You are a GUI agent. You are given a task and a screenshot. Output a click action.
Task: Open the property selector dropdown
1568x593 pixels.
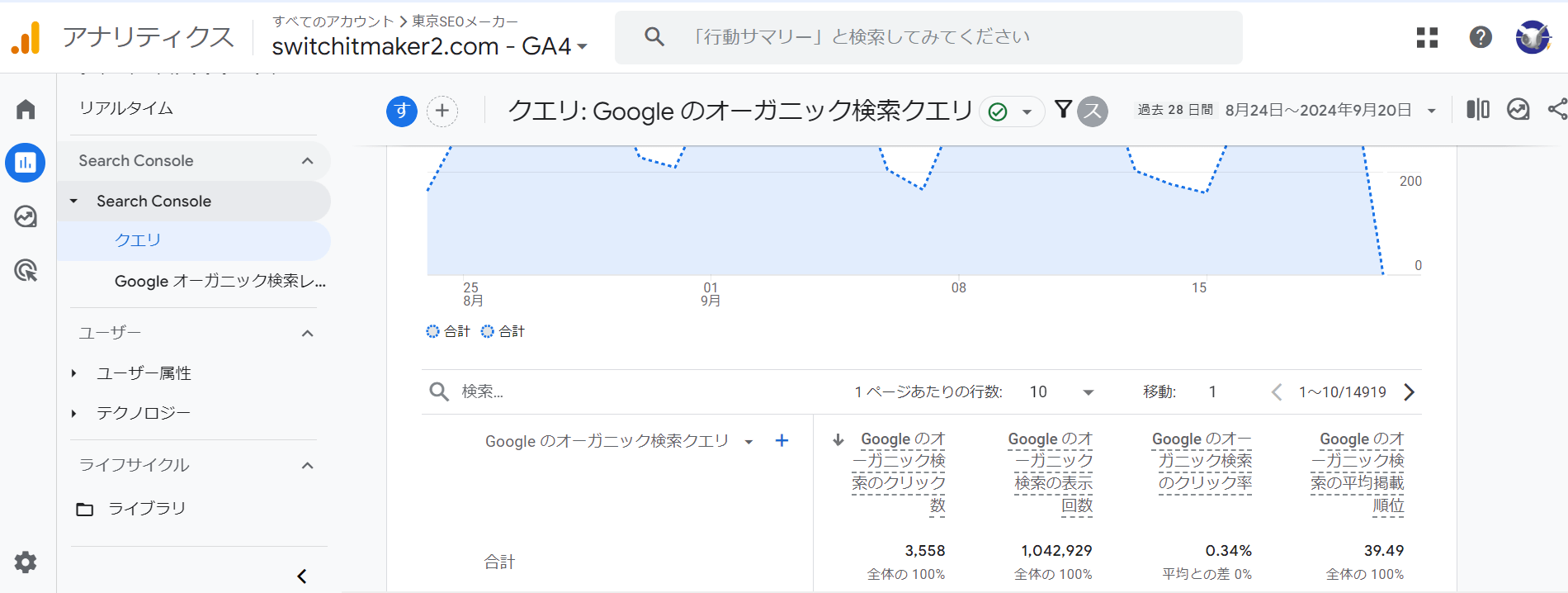(x=430, y=46)
